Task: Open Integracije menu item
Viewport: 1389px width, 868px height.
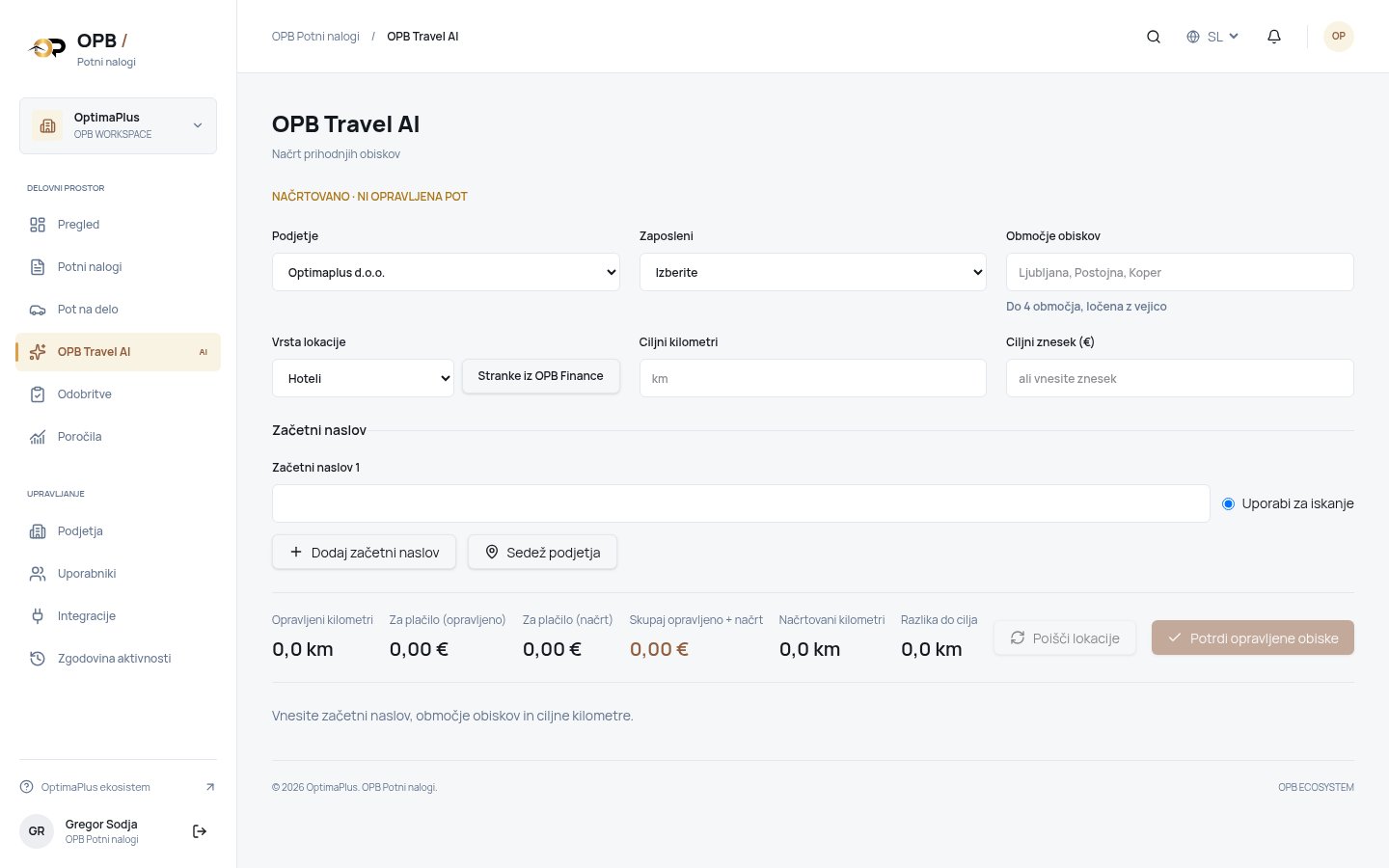Action: (118, 616)
